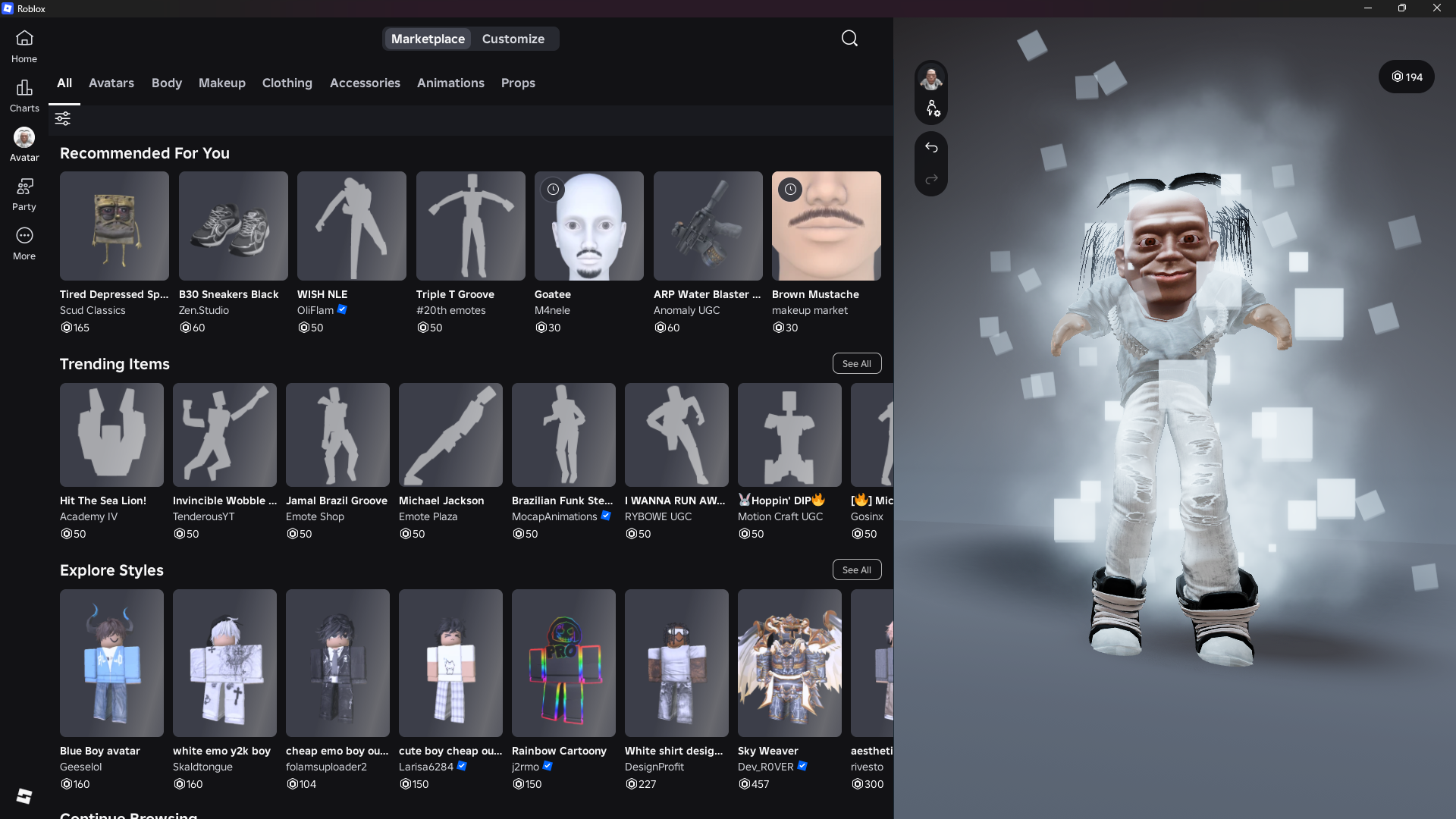Open the 194 Robux balance

pos(1407,77)
